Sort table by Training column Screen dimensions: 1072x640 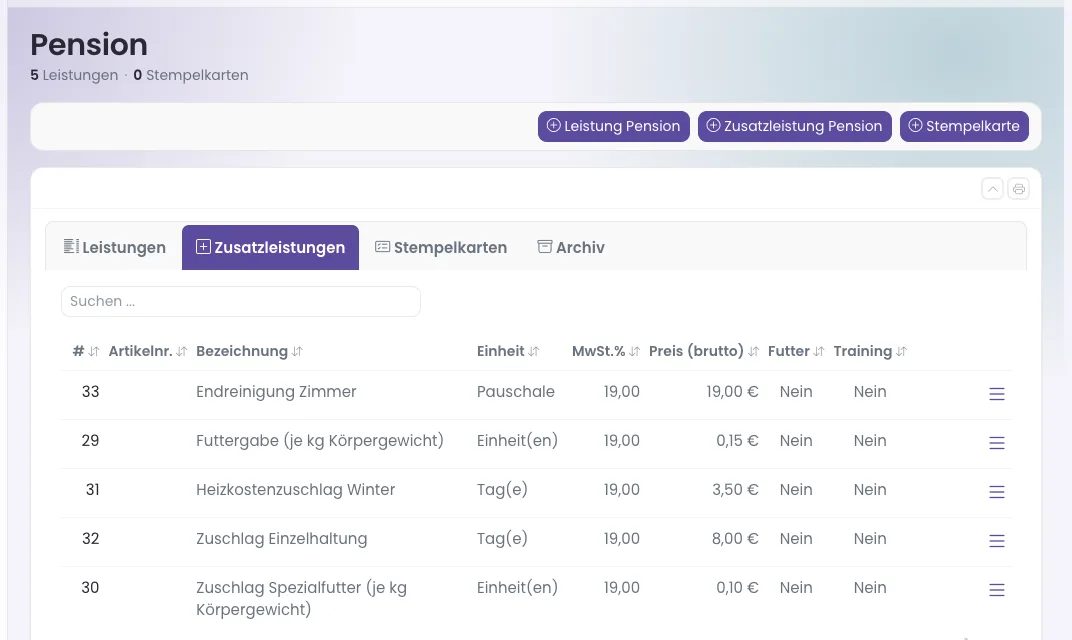[x=870, y=351]
